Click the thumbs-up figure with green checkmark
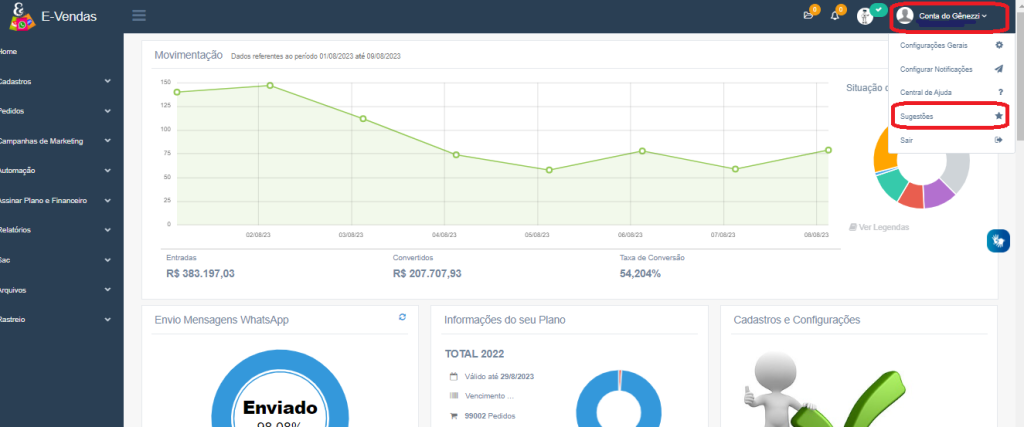Image resolution: width=1024 pixels, height=427 pixels. (x=827, y=390)
